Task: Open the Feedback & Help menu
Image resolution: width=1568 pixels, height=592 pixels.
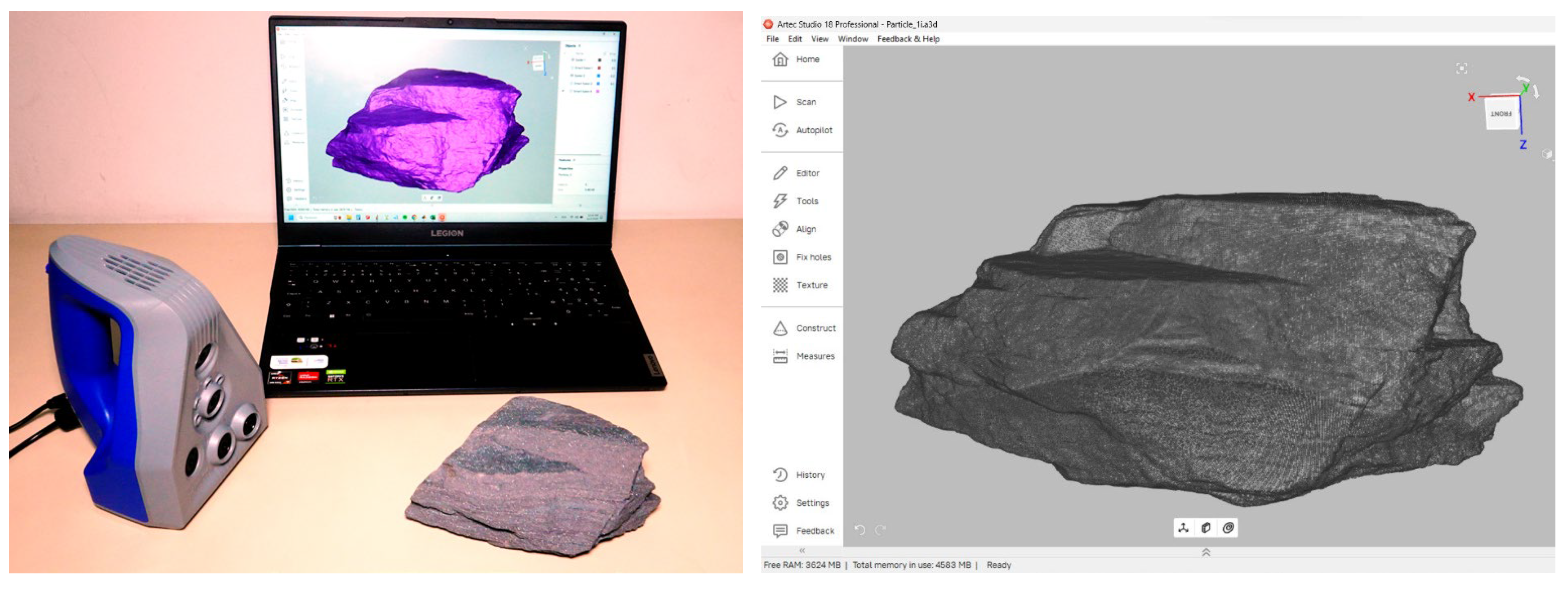Action: 908,39
